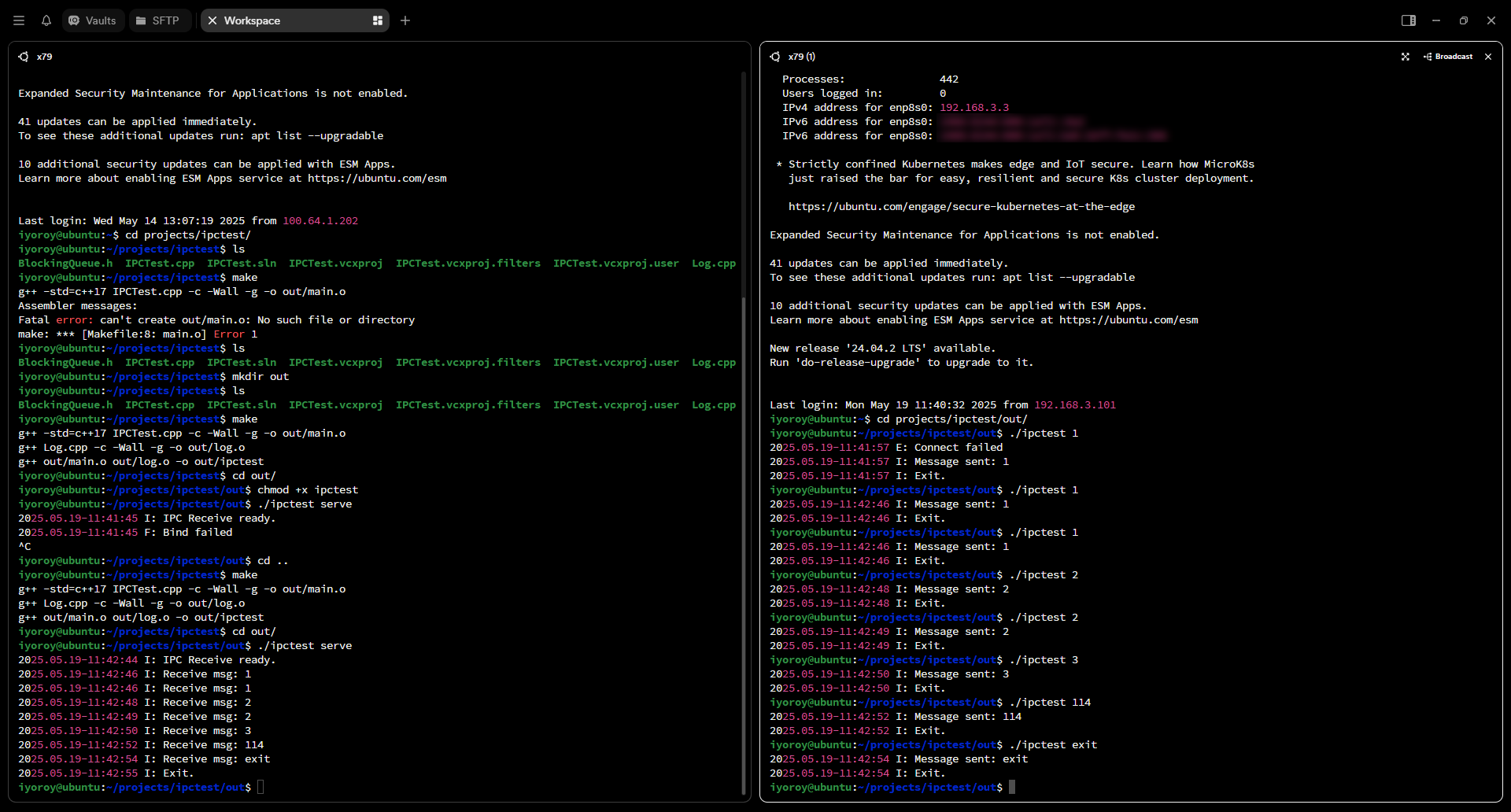Select the Workspace tab
1511x812 pixels.
(295, 20)
